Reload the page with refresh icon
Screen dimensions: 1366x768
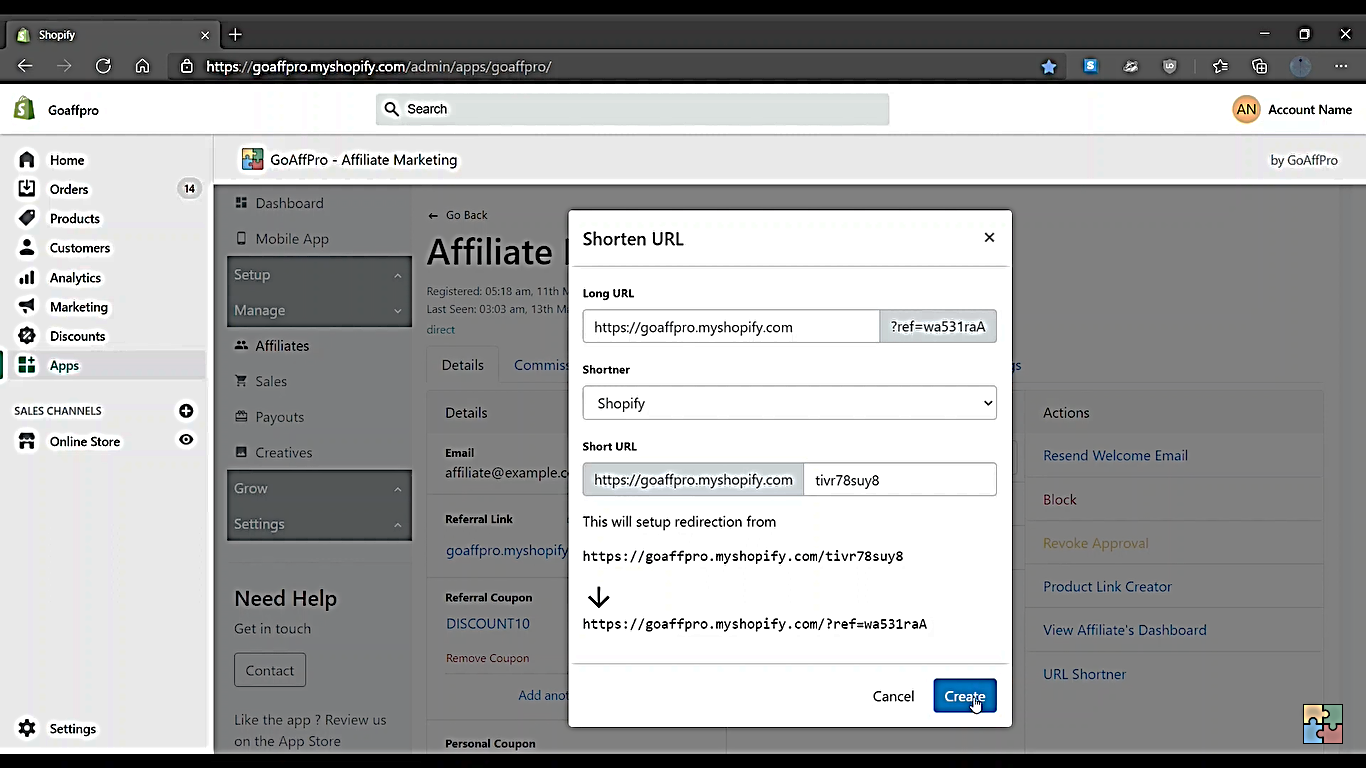103,66
